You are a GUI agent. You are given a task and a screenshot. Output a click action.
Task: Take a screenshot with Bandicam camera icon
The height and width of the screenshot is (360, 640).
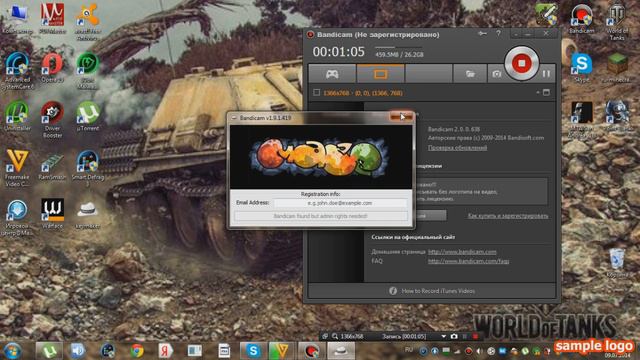click(x=496, y=74)
